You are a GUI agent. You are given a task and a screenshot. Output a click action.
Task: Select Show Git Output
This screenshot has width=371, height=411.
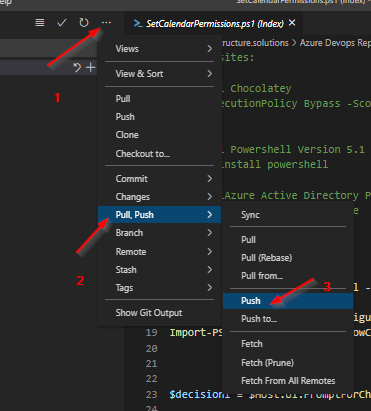coord(159,313)
